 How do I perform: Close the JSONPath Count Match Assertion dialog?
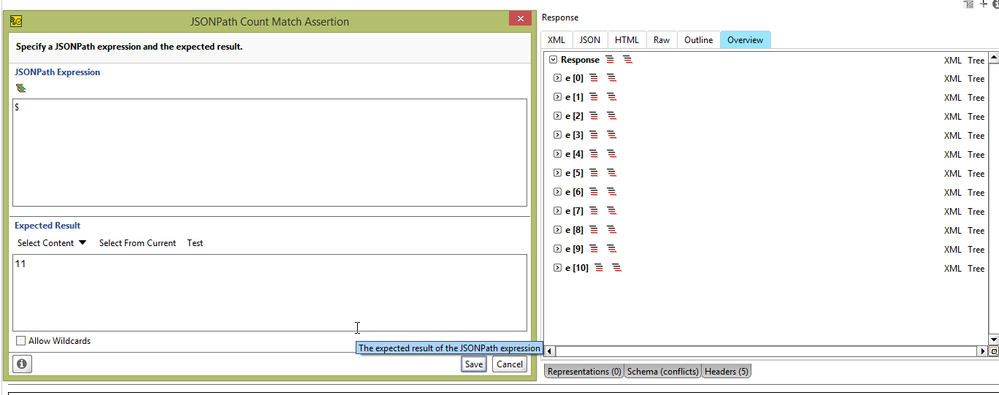[x=520, y=19]
